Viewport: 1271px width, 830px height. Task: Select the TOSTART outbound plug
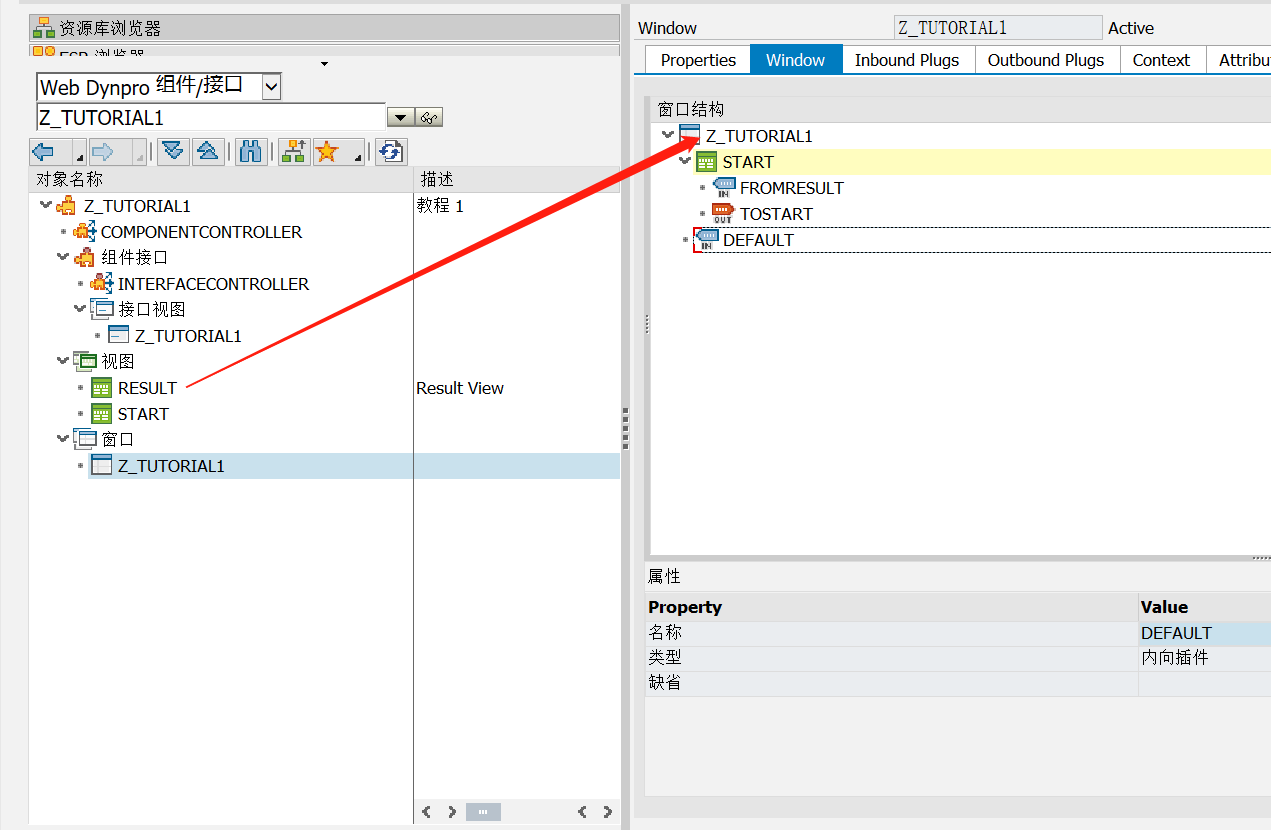tap(775, 214)
